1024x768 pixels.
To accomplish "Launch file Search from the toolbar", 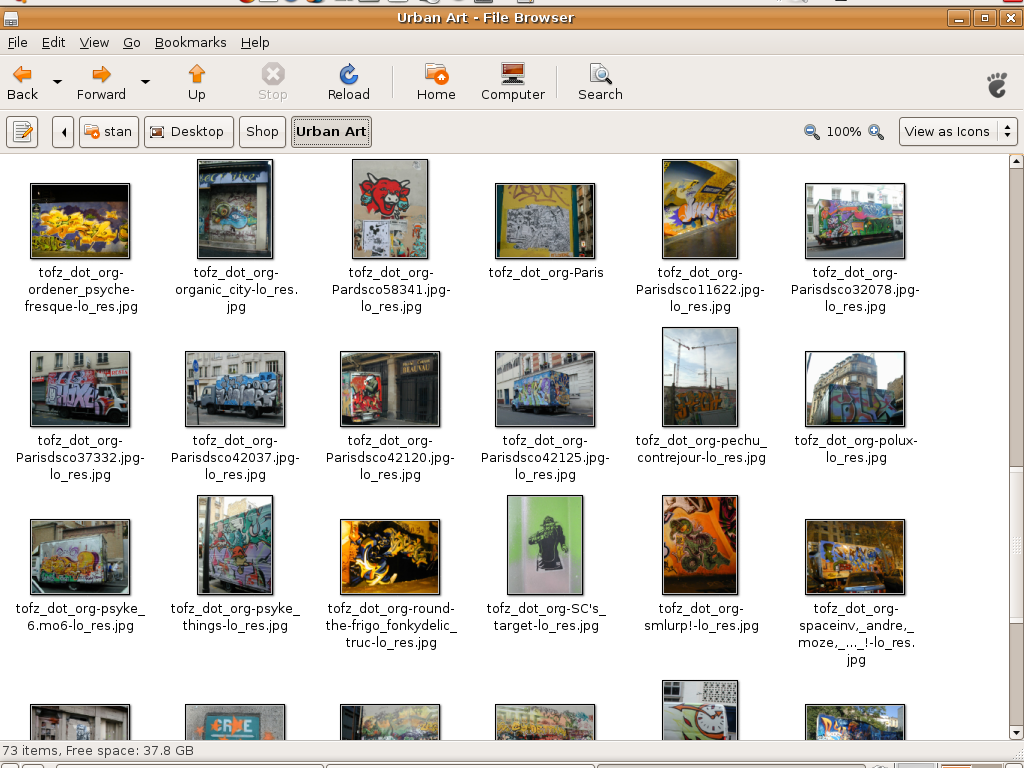I will tap(600, 82).
